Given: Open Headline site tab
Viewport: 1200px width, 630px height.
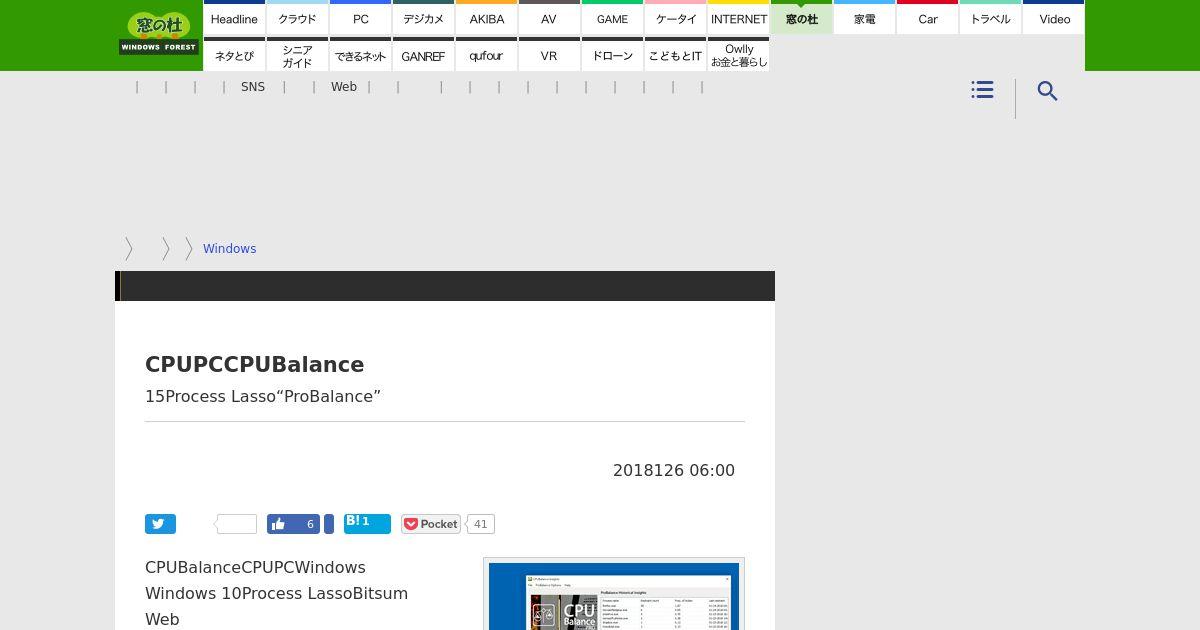Looking at the screenshot, I should [x=234, y=18].
